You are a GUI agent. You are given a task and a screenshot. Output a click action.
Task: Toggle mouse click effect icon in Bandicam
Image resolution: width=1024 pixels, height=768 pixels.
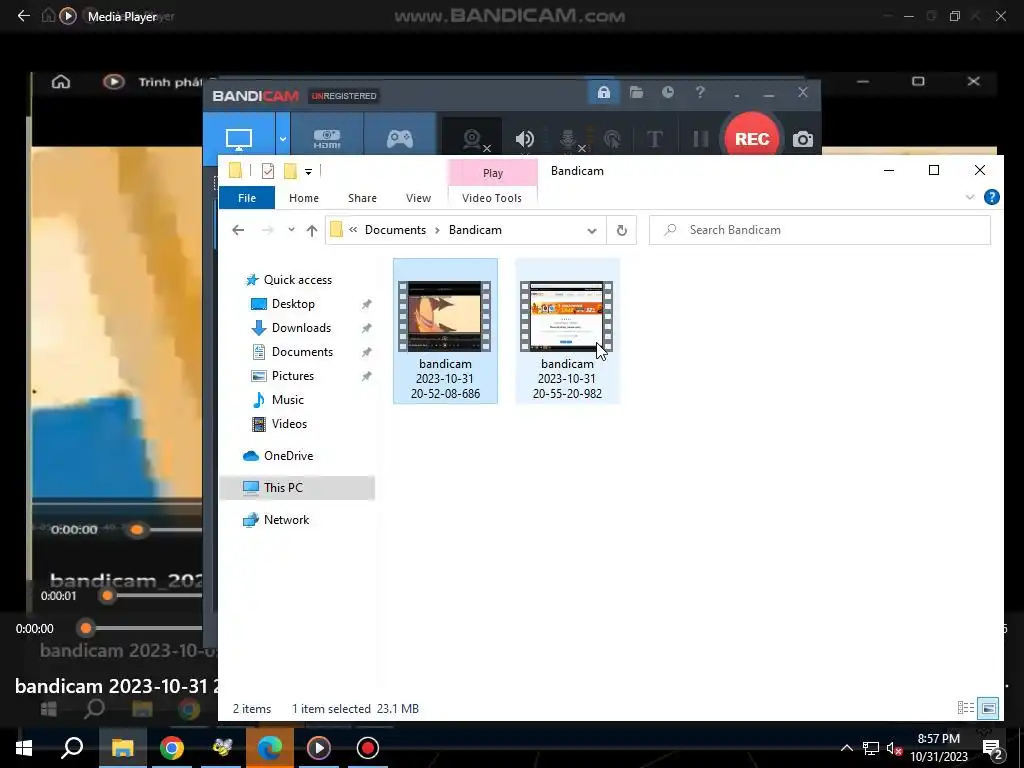point(612,138)
